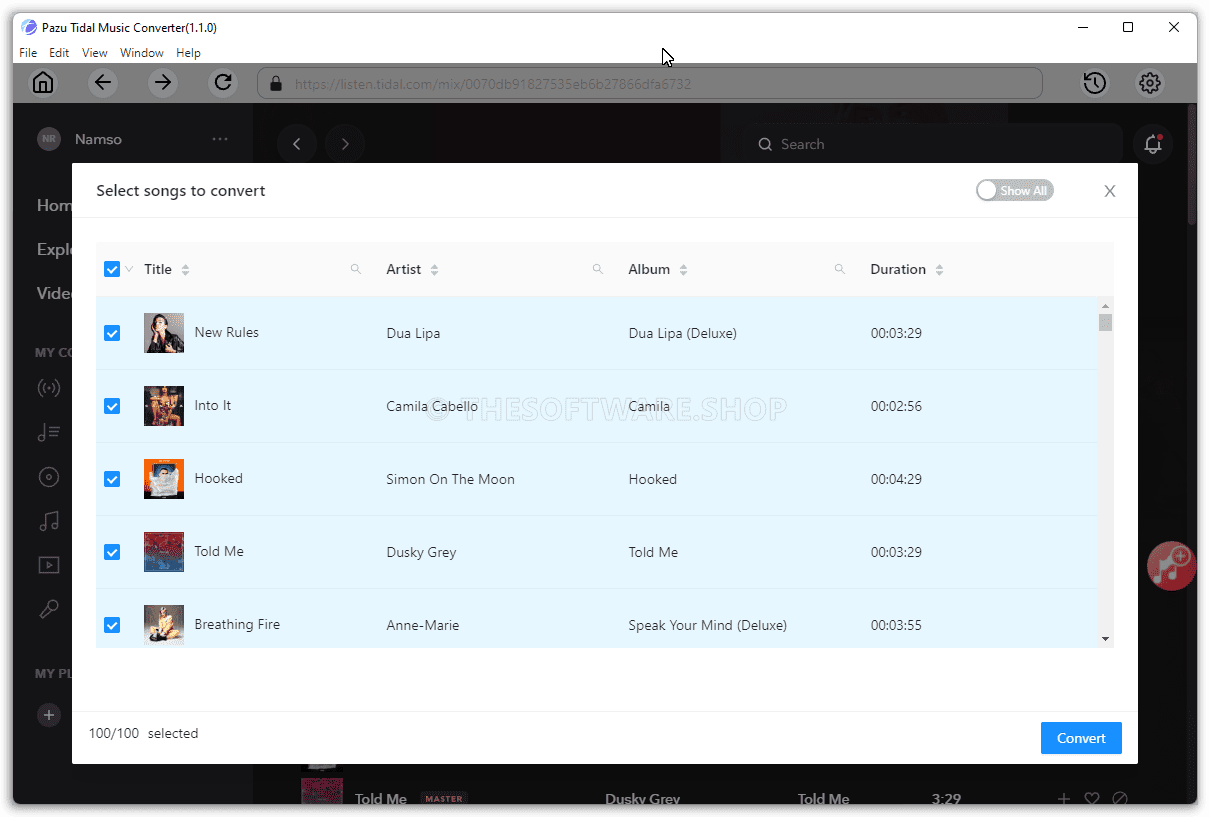Image resolution: width=1210 pixels, height=817 pixels.
Task: Uncheck the Hooked song
Action: (112, 479)
